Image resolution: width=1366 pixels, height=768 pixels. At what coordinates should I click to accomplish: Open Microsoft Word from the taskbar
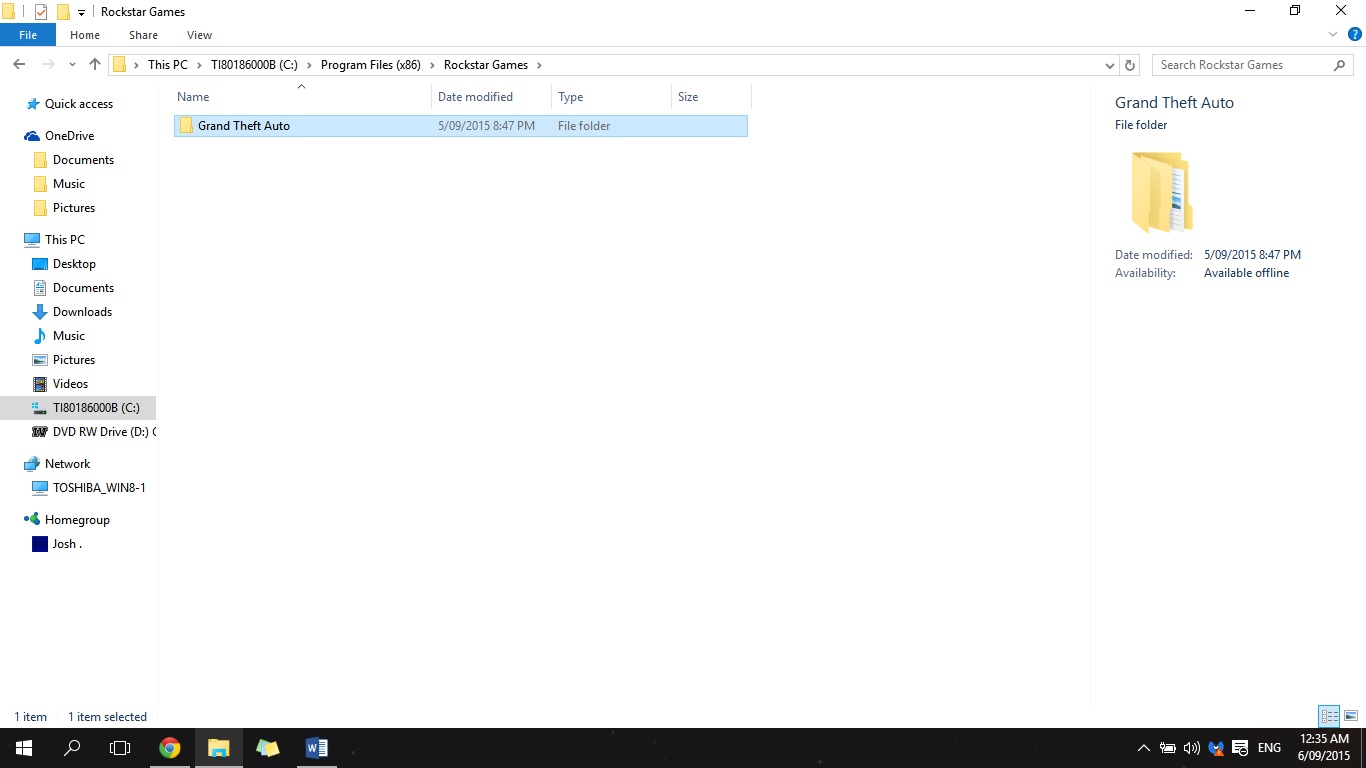[316, 748]
